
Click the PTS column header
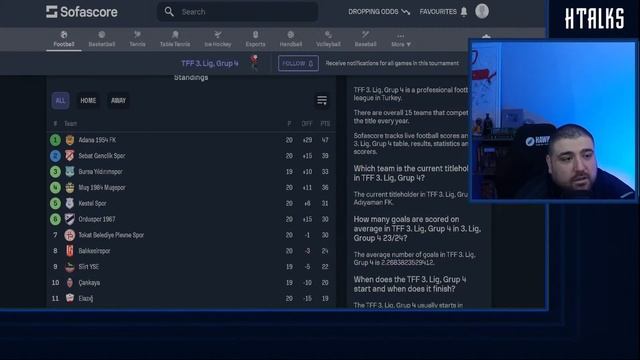(325, 124)
